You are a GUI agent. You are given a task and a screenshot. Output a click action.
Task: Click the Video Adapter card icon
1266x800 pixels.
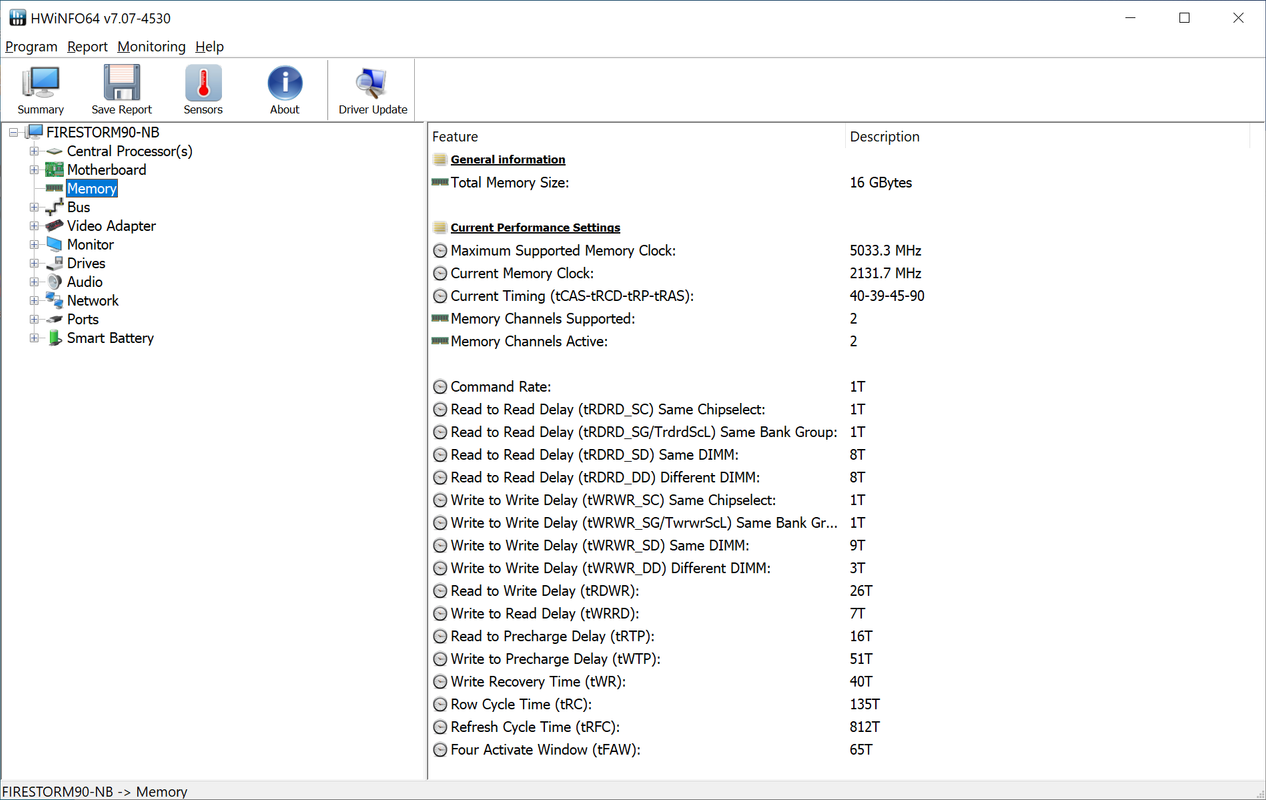54,226
